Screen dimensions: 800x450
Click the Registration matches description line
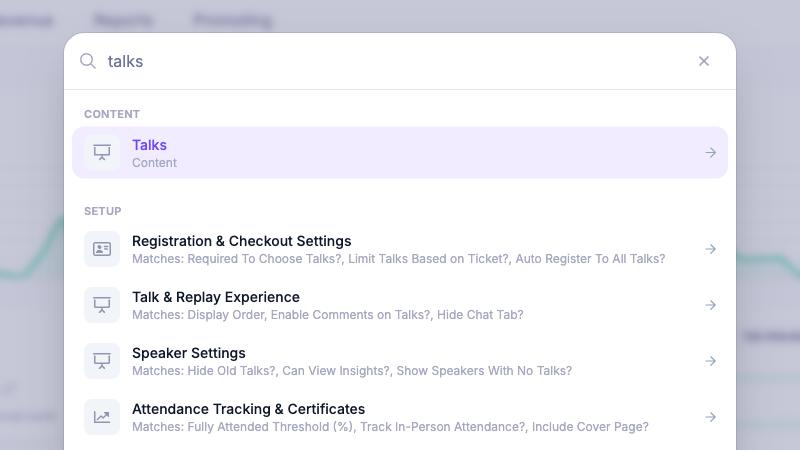coord(398,259)
